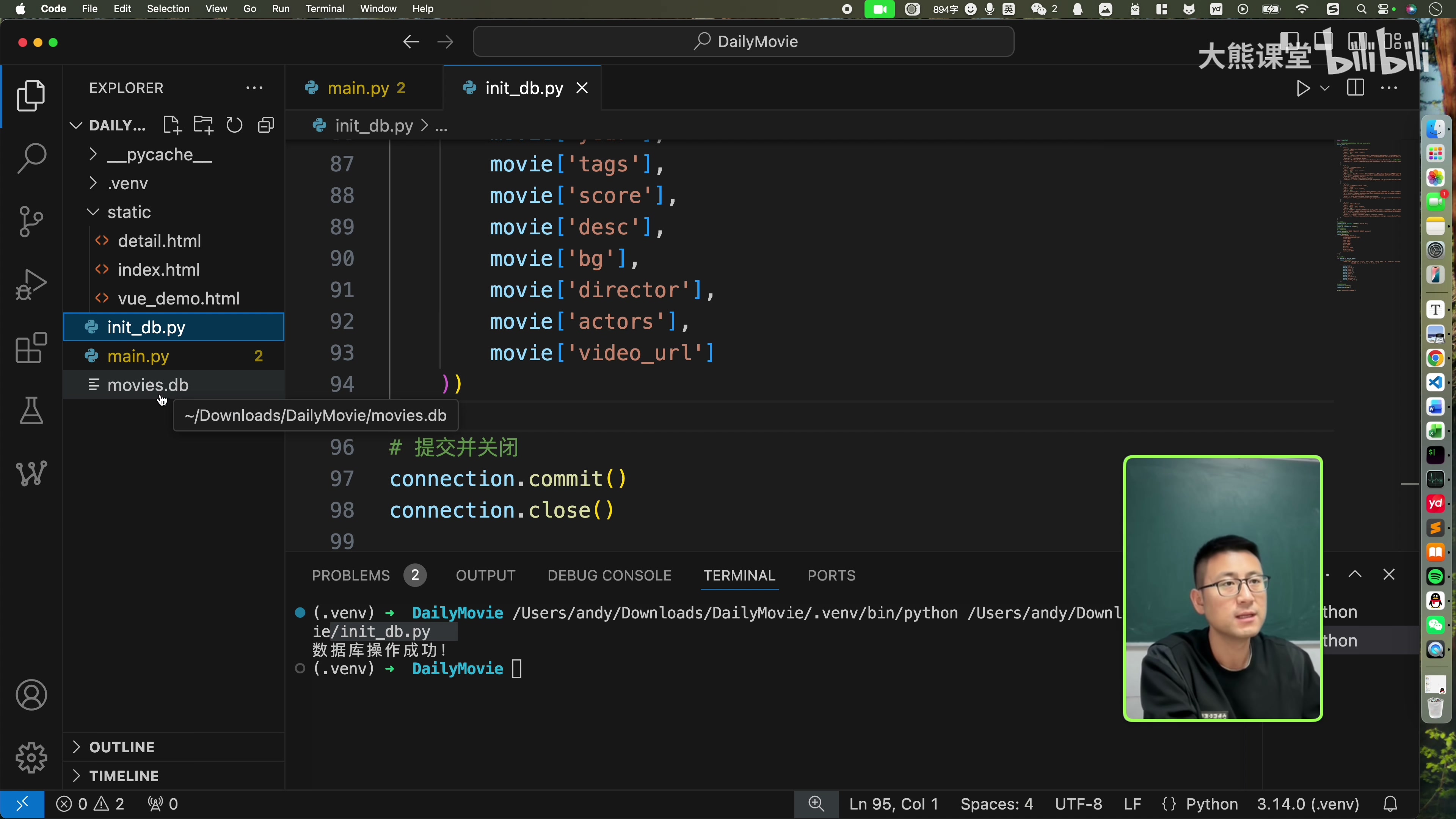Screen dimensions: 1456x819
Task: Open the run options dropdown arrow
Action: [1325, 88]
